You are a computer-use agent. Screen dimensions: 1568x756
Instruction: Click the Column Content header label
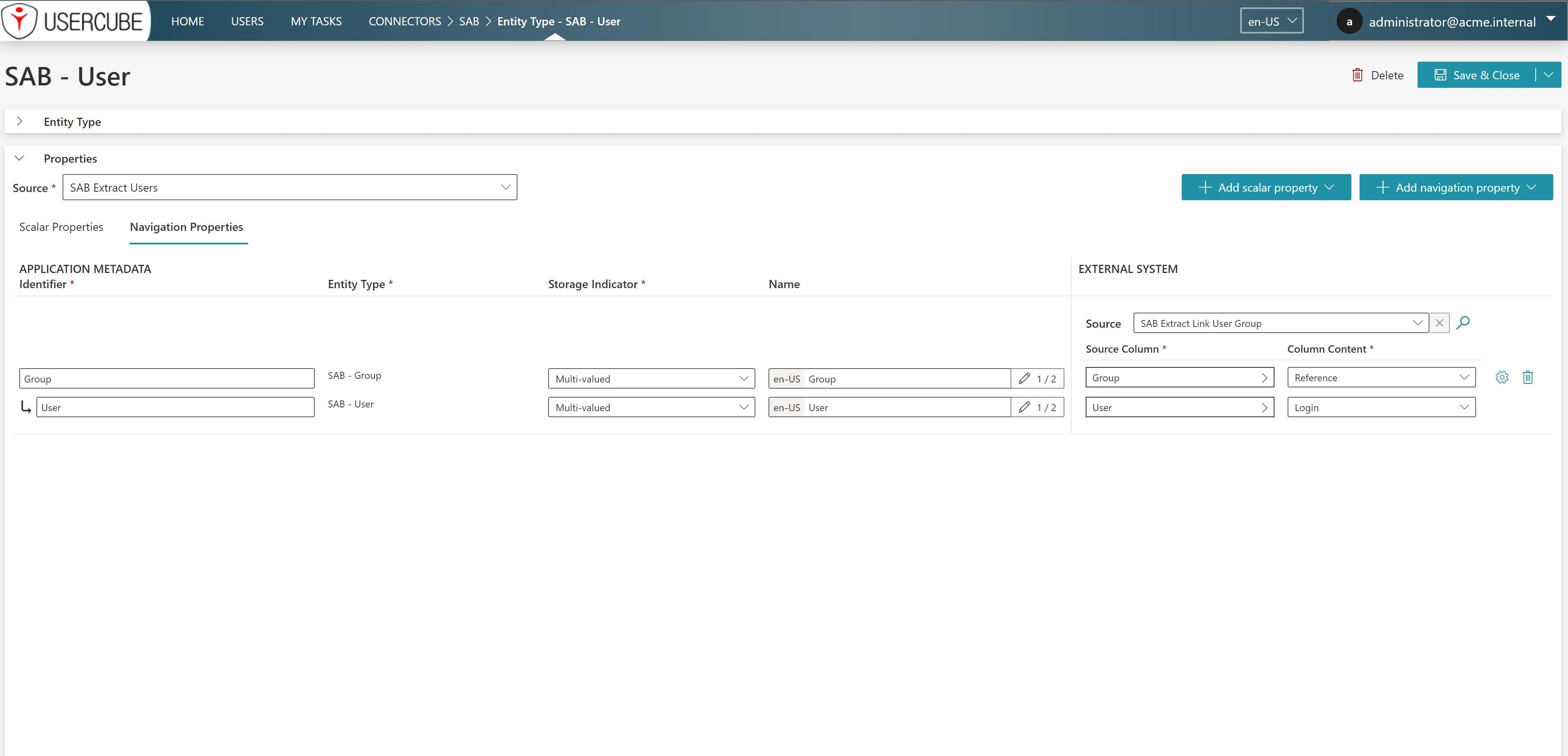coord(1330,349)
